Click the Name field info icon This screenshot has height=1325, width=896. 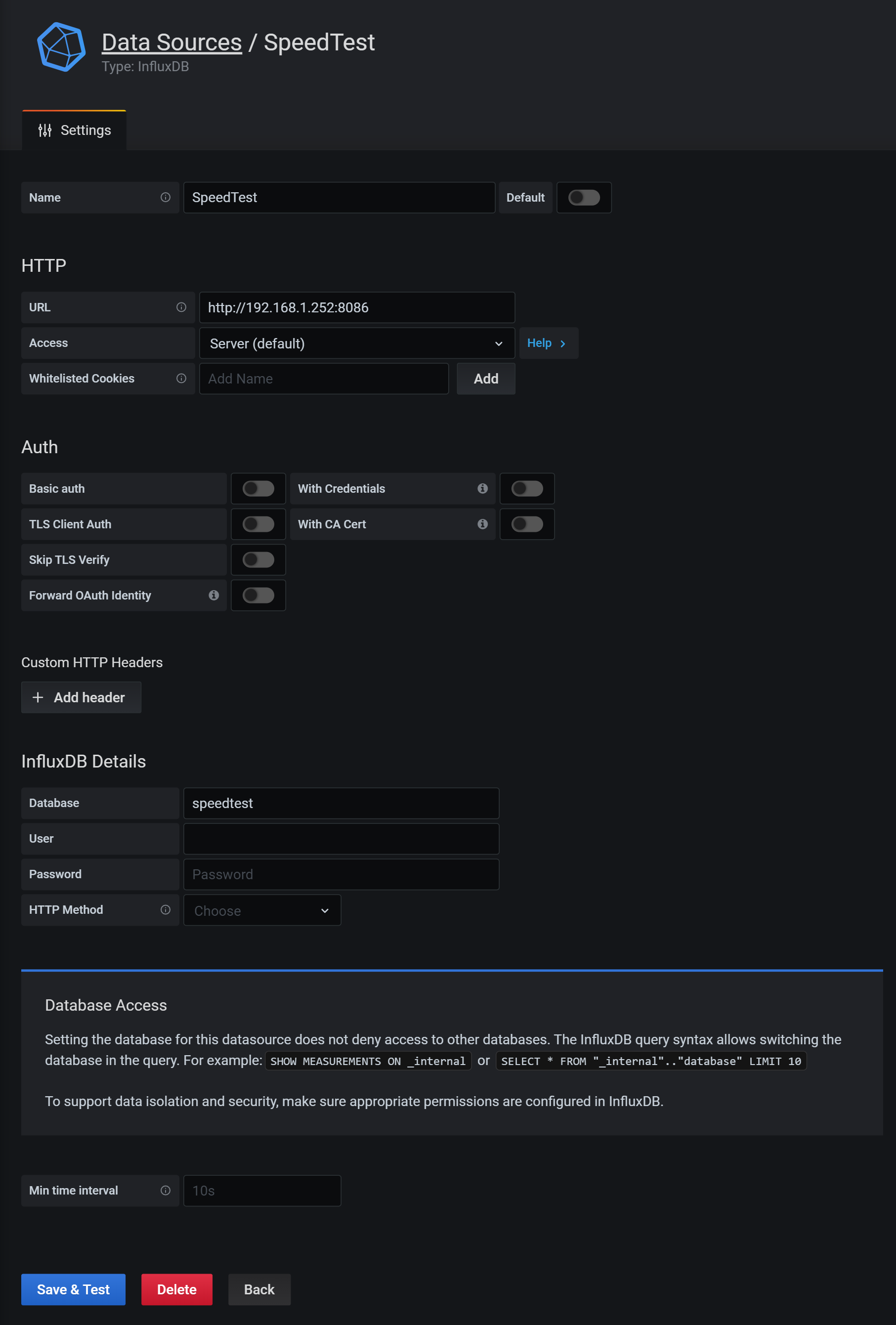(x=165, y=197)
